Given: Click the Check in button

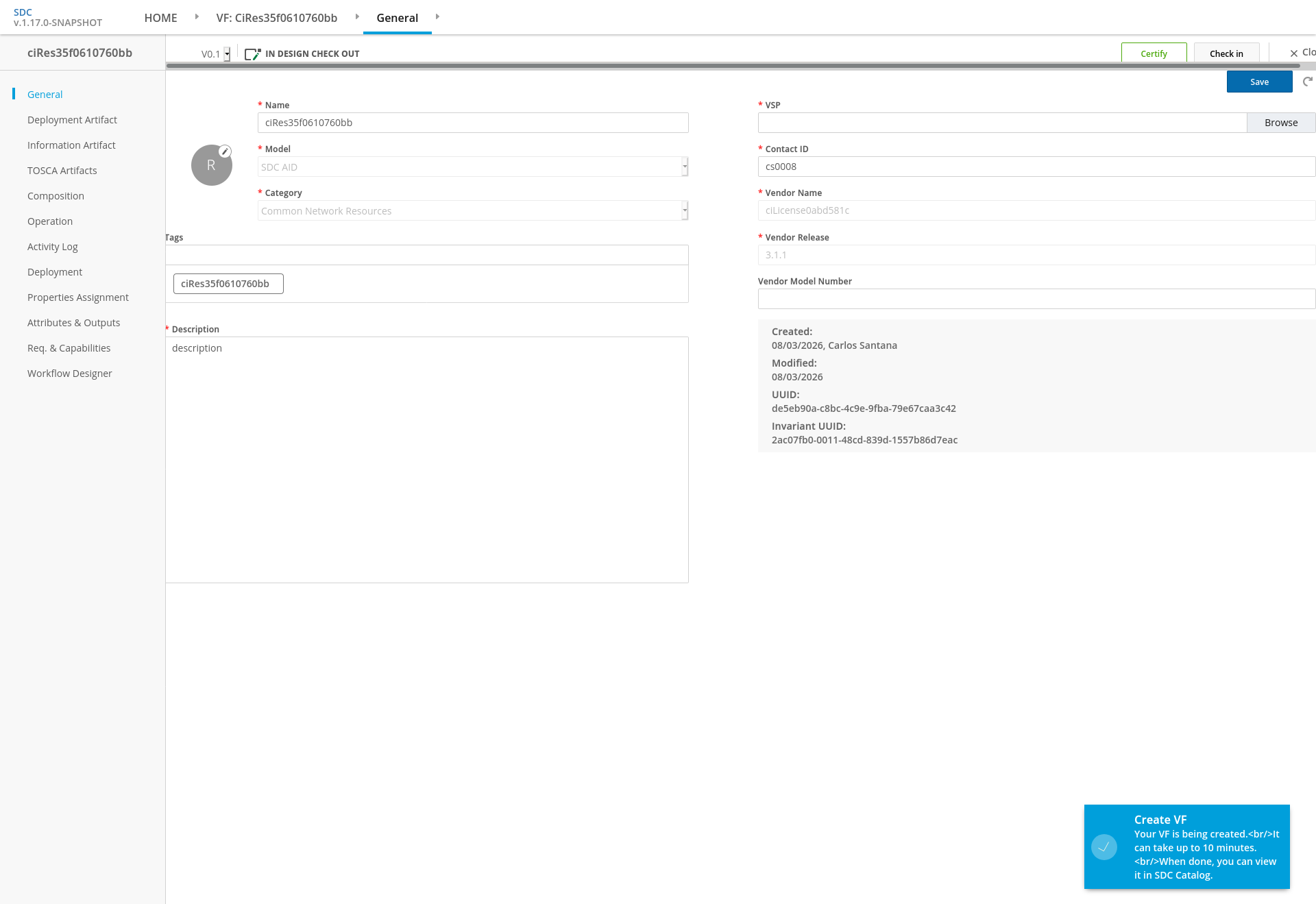Looking at the screenshot, I should click(x=1226, y=53).
